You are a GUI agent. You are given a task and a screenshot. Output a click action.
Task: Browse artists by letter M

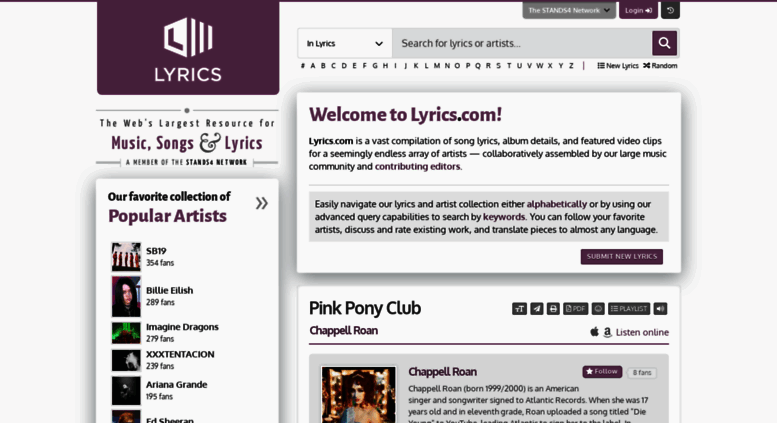click(x=437, y=65)
